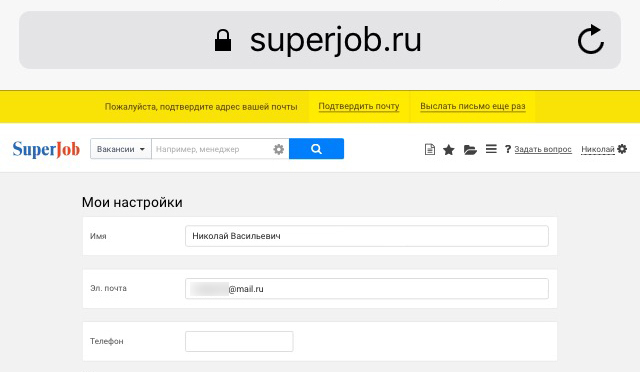
Task: Click the blue magnifier search button
Action: 316,149
